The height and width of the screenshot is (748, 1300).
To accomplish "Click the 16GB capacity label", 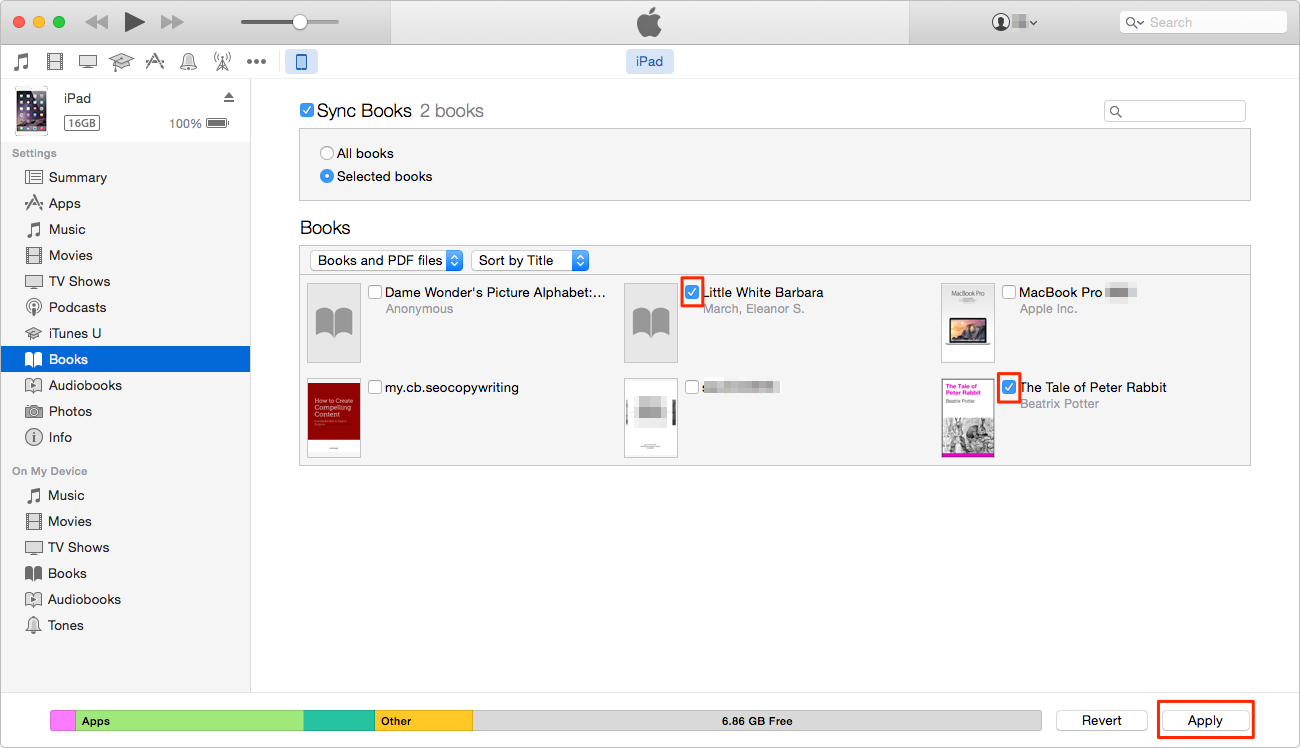I will 82,123.
